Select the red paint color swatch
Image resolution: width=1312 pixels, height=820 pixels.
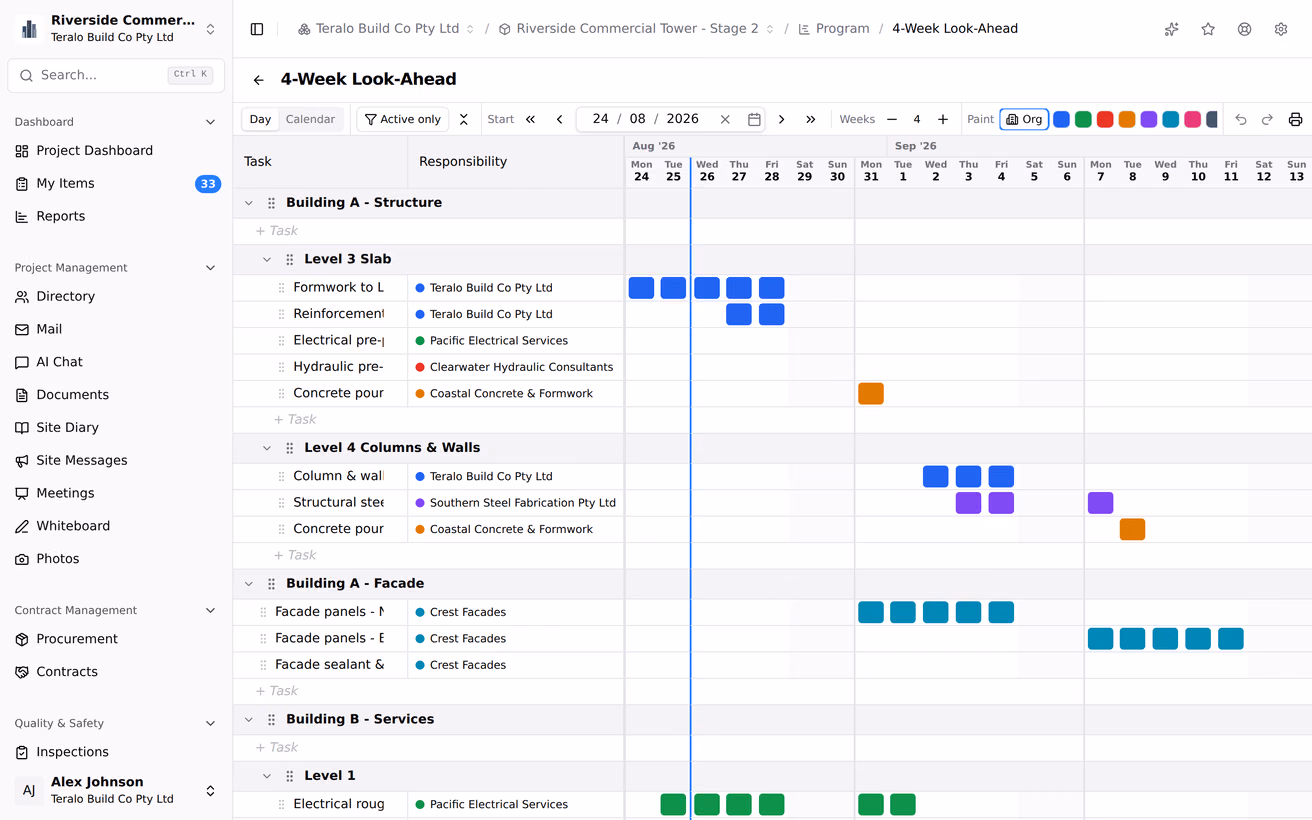[x=1105, y=119]
